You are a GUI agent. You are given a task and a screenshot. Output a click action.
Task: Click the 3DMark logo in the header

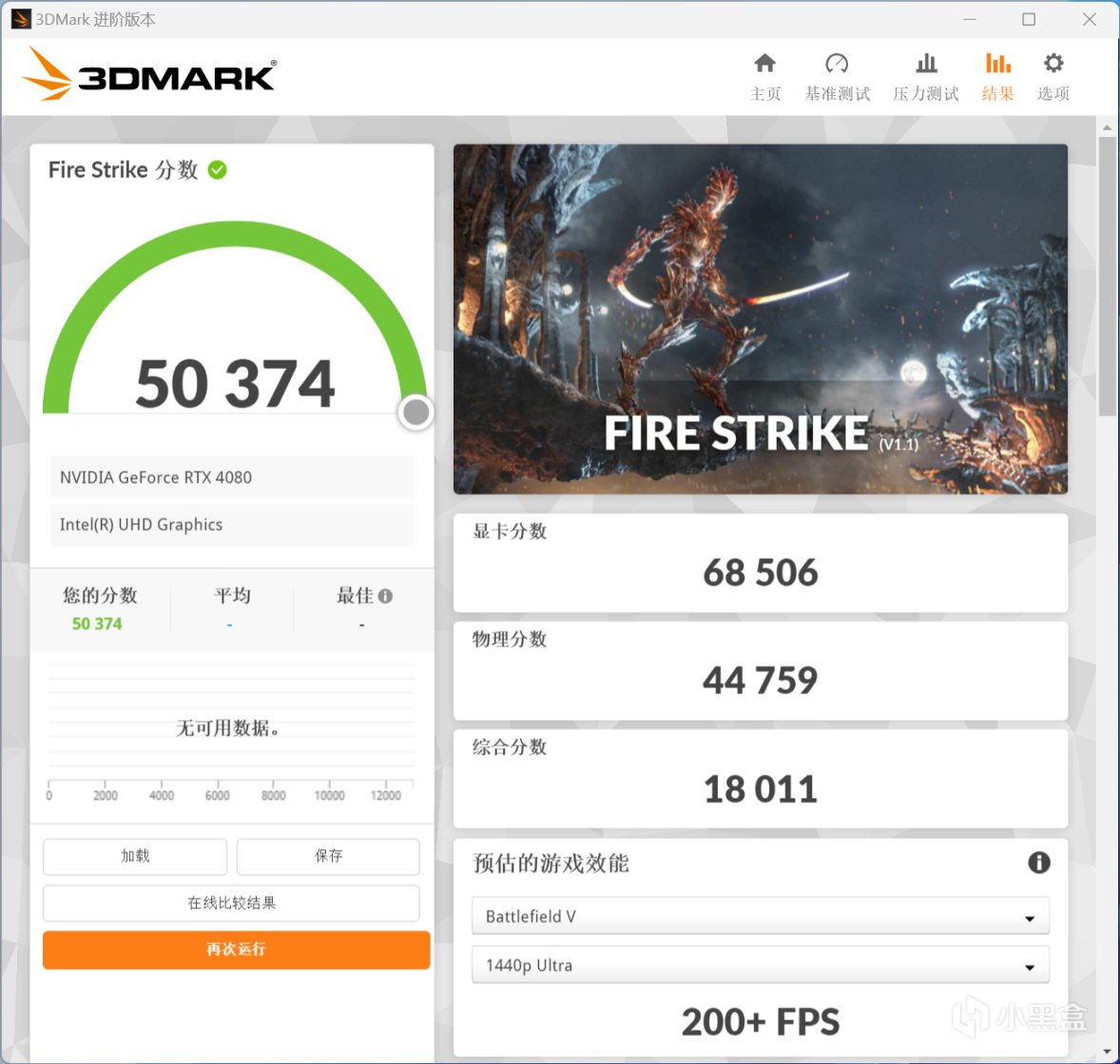(x=149, y=73)
